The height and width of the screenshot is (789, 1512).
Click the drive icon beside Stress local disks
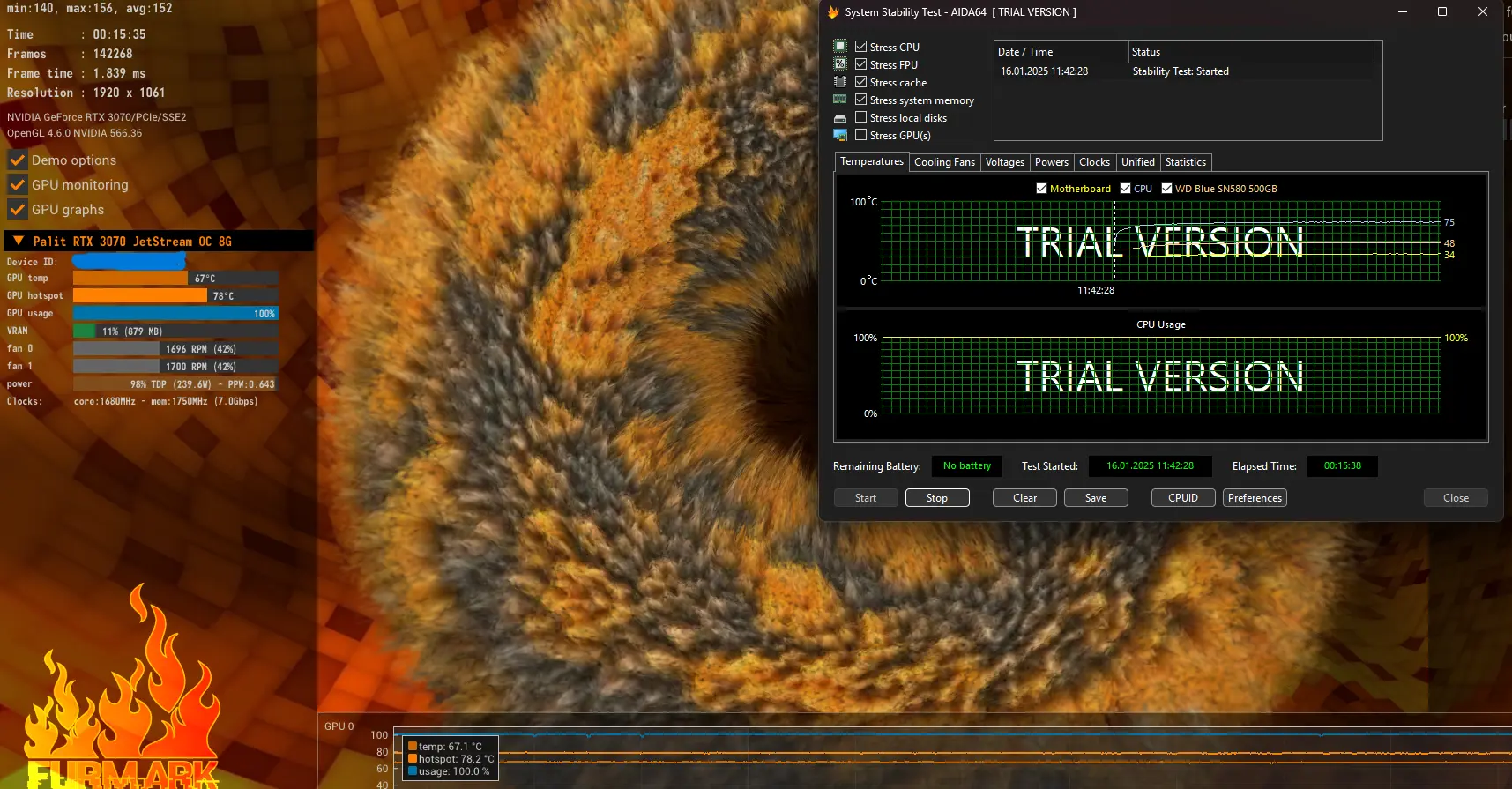pos(840,118)
